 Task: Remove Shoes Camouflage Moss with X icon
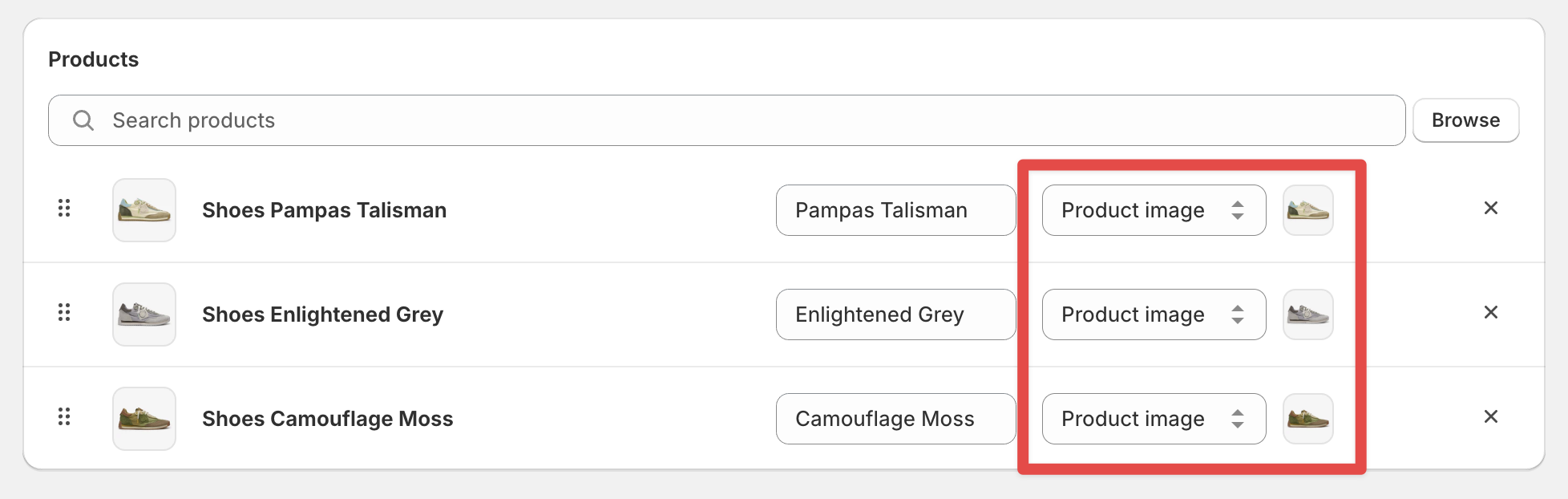[1491, 417]
